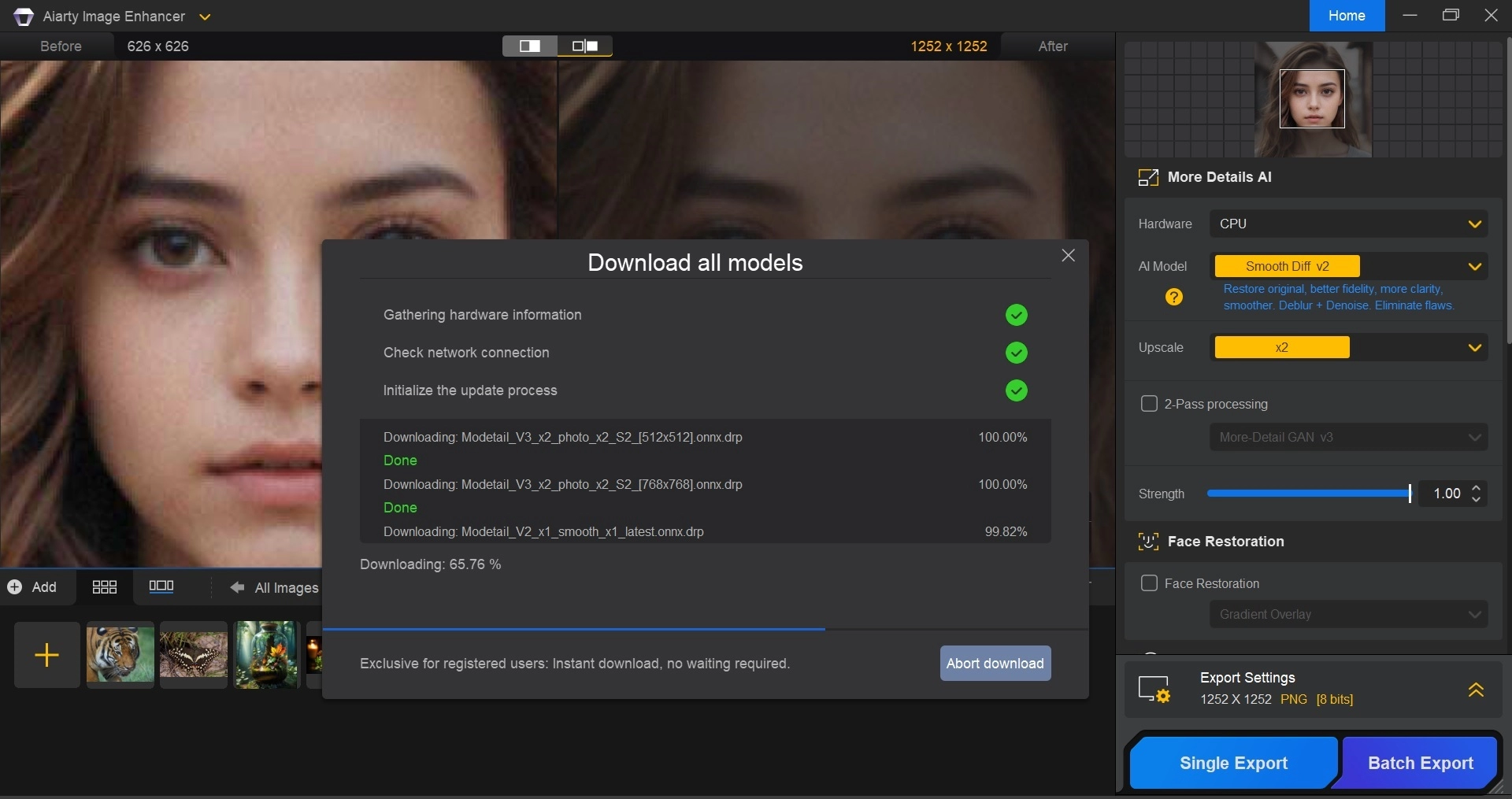
Task: Select the side-by-side compare view icon
Action: click(585, 46)
